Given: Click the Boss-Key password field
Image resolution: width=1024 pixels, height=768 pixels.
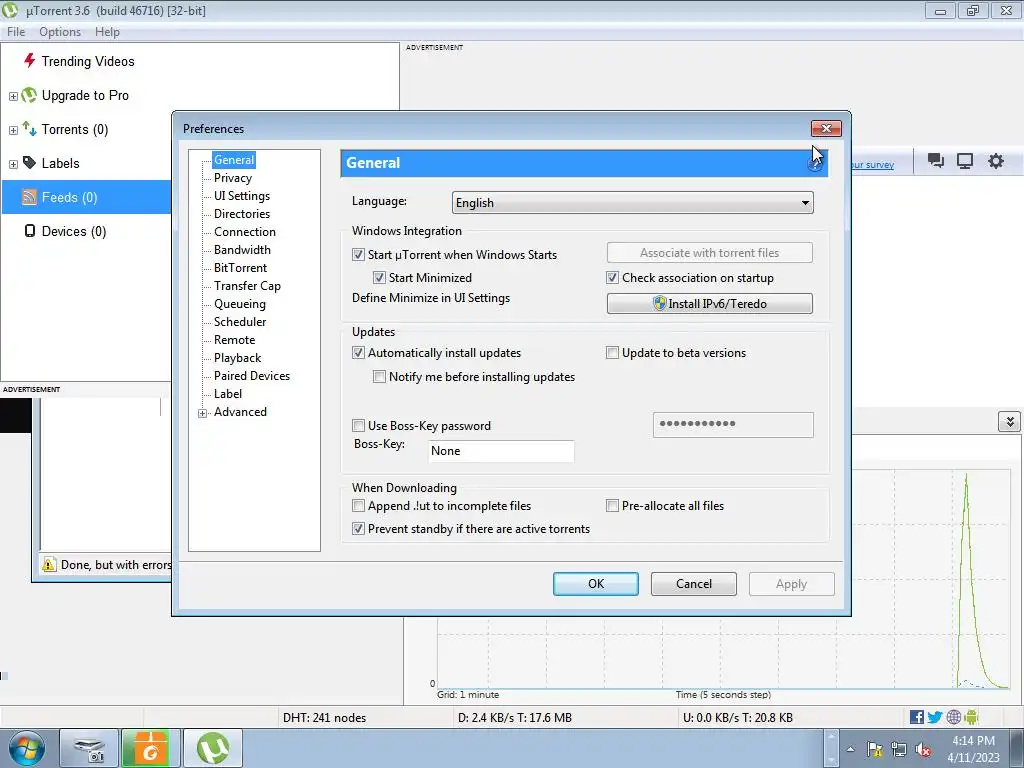Looking at the screenshot, I should pyautogui.click(x=733, y=424).
